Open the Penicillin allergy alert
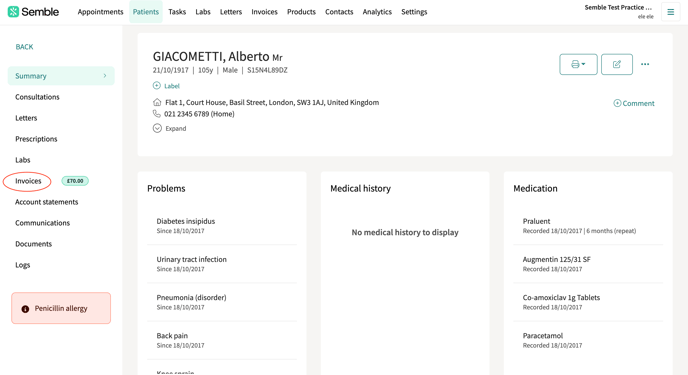The height and width of the screenshot is (375, 688). coord(61,308)
